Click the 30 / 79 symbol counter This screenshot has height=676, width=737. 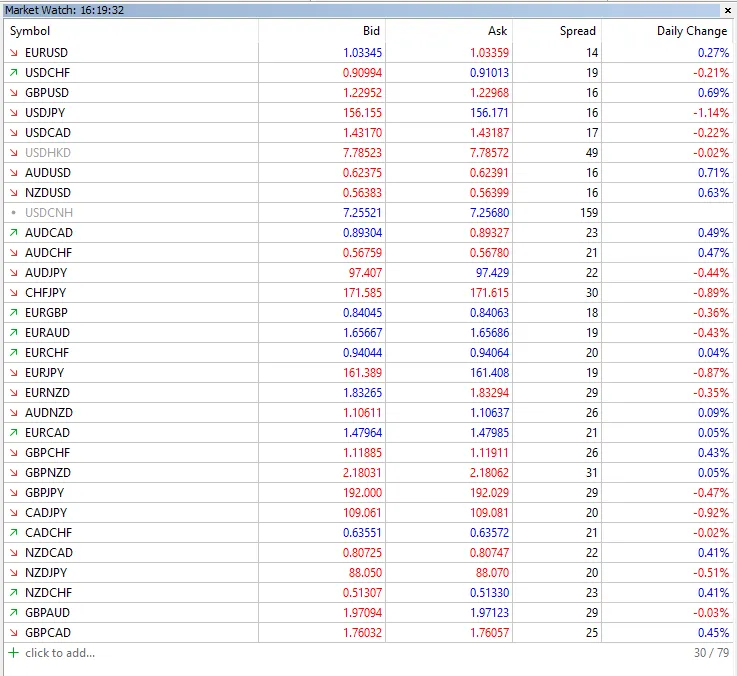click(x=709, y=653)
